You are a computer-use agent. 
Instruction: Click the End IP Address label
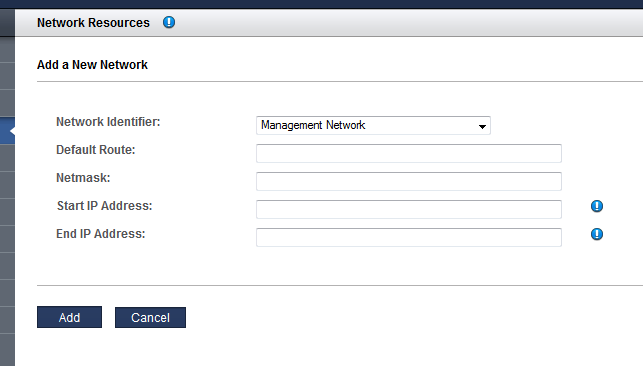click(x=101, y=234)
